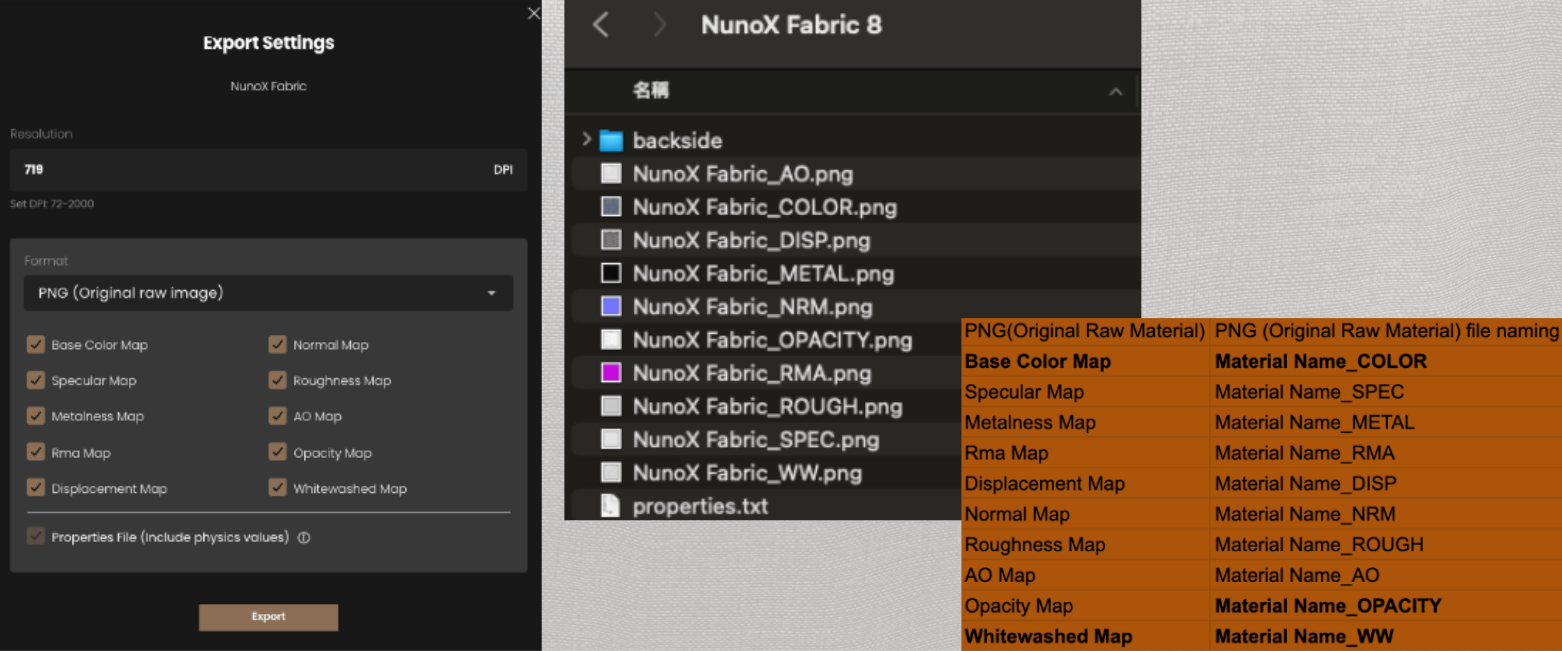Screen dimensions: 1562x651
Task: Click the blue backside folder icon
Action: 611,141
